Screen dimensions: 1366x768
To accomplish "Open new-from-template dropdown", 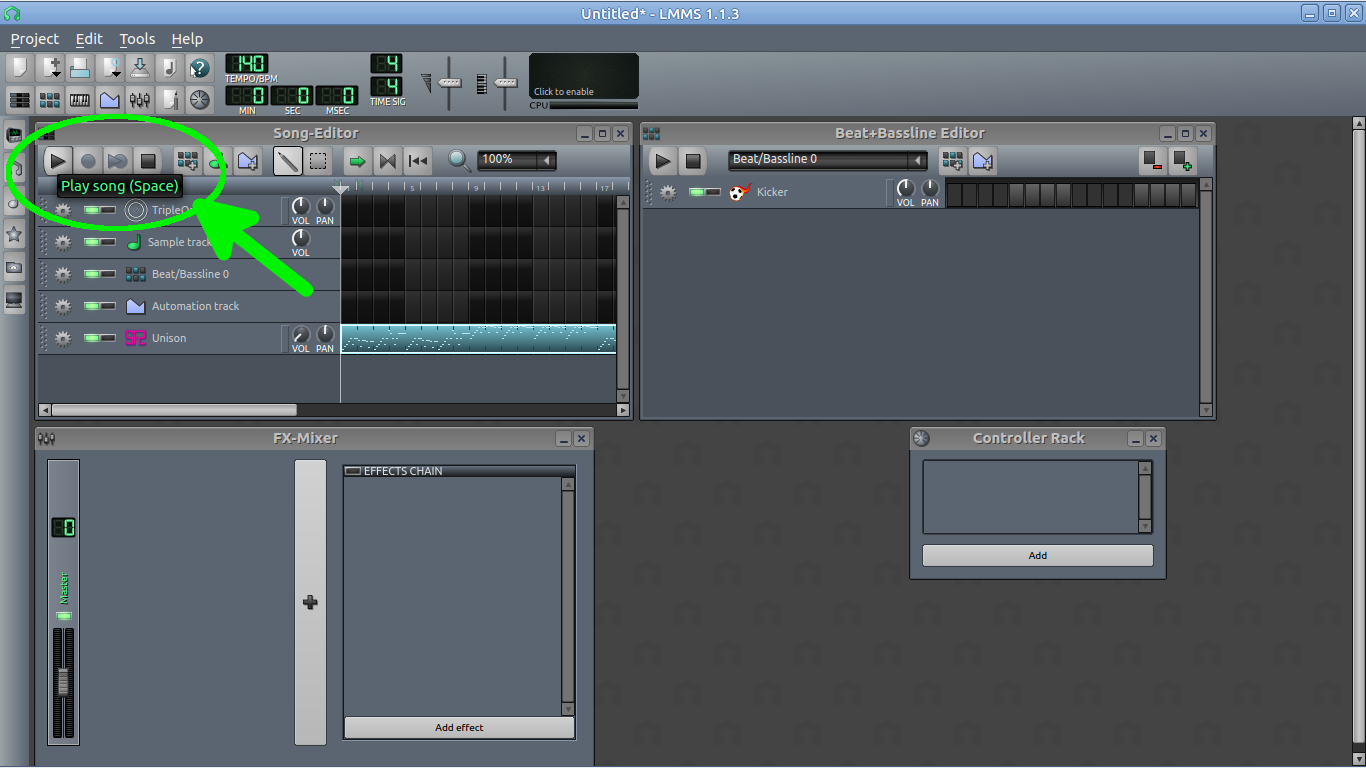I will pyautogui.click(x=50, y=68).
